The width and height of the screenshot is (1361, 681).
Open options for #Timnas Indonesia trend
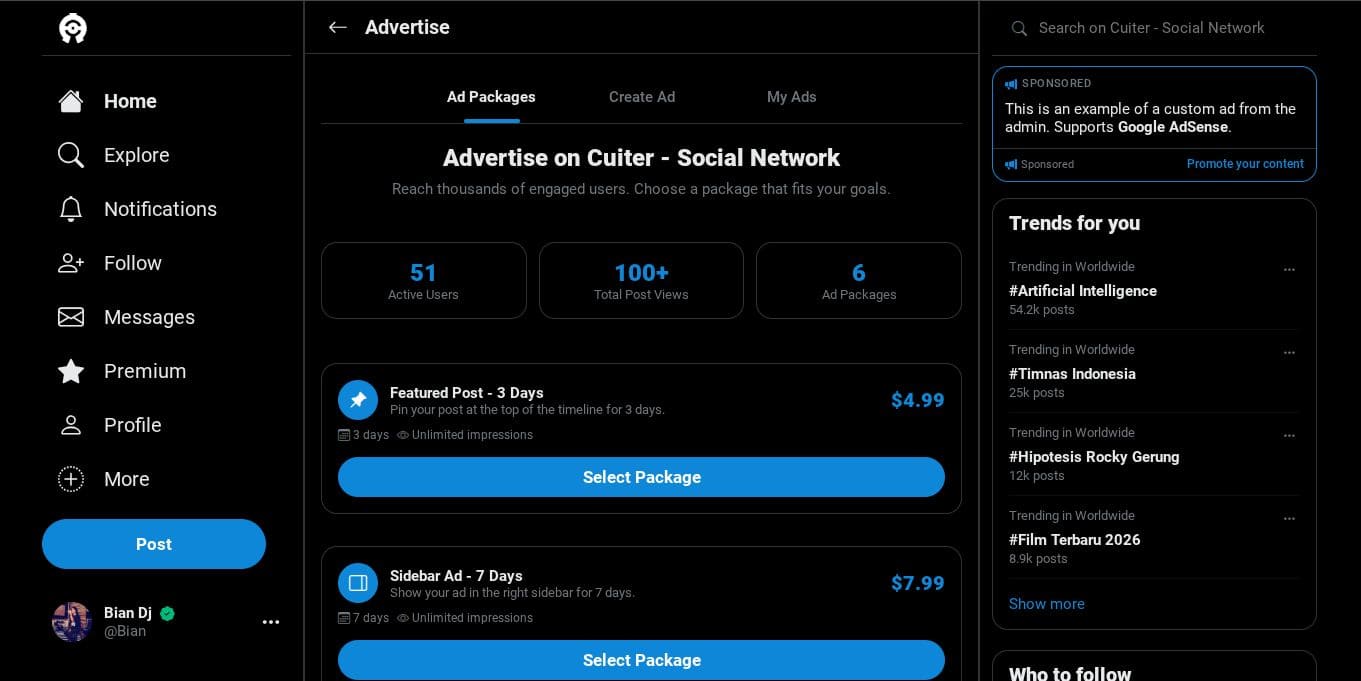(x=1289, y=352)
